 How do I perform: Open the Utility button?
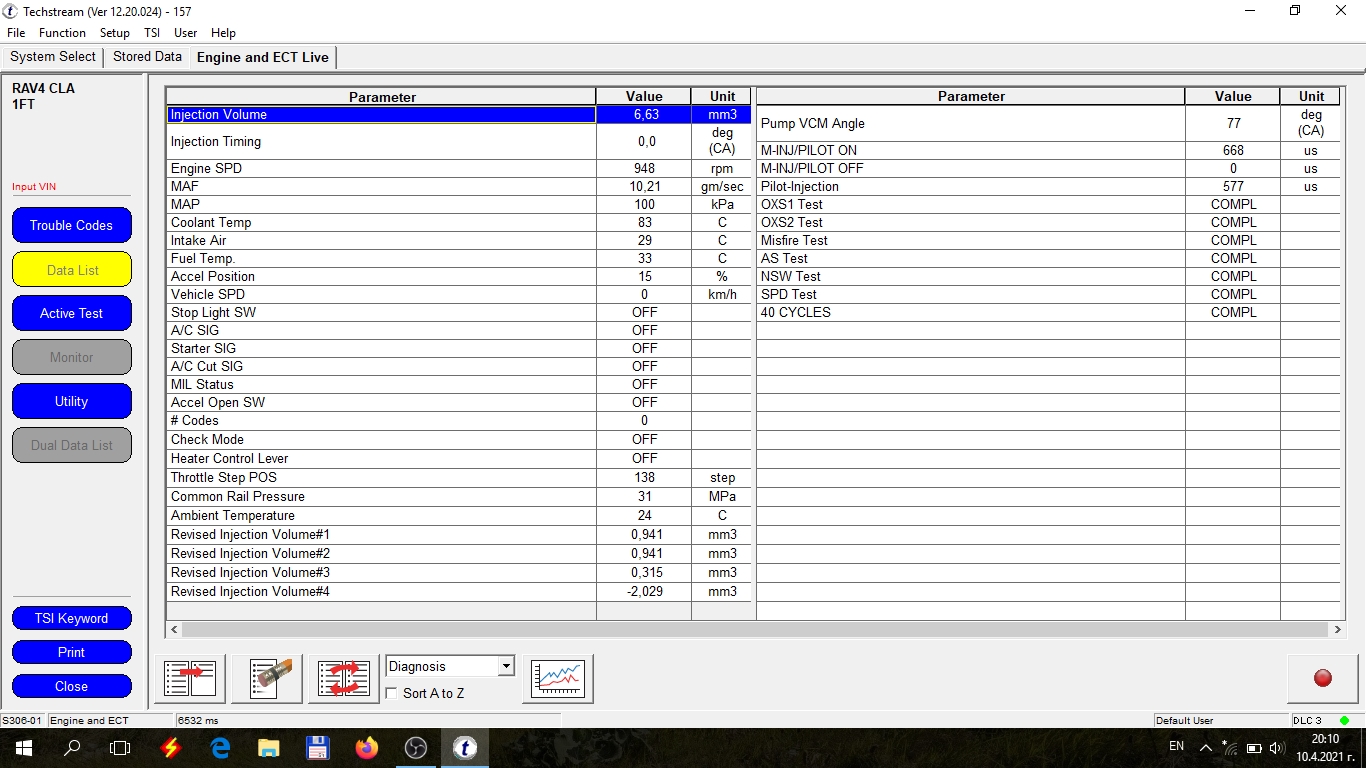pos(72,401)
